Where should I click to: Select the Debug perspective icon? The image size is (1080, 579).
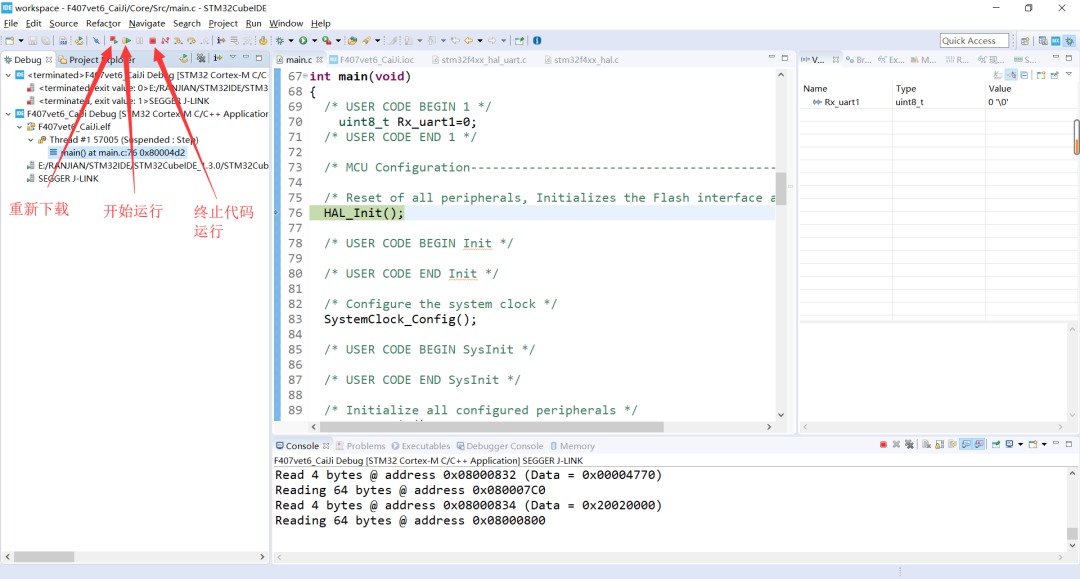click(1070, 41)
